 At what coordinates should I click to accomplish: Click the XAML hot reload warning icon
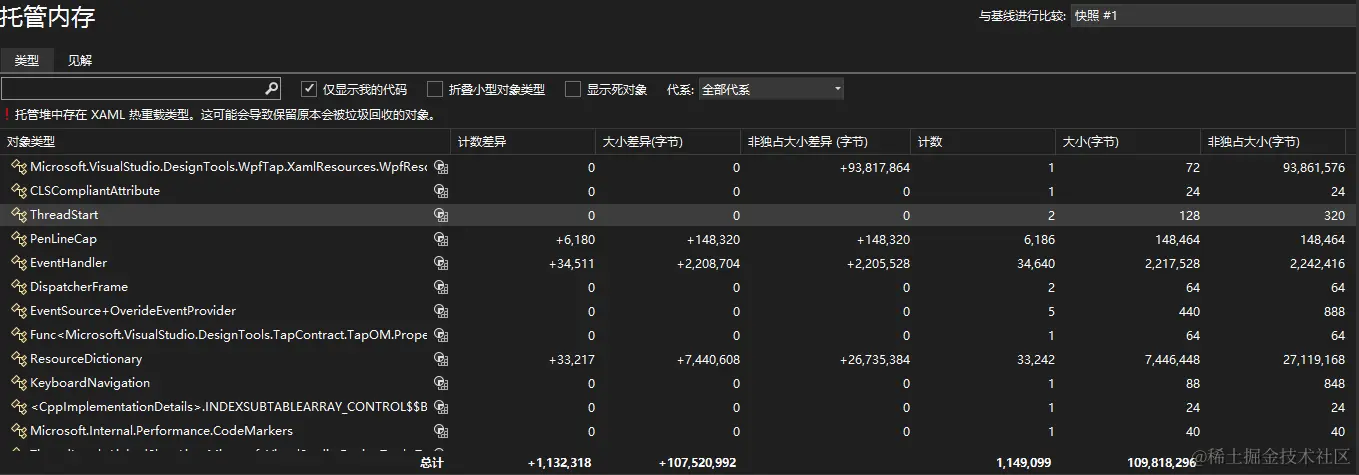pos(6,115)
